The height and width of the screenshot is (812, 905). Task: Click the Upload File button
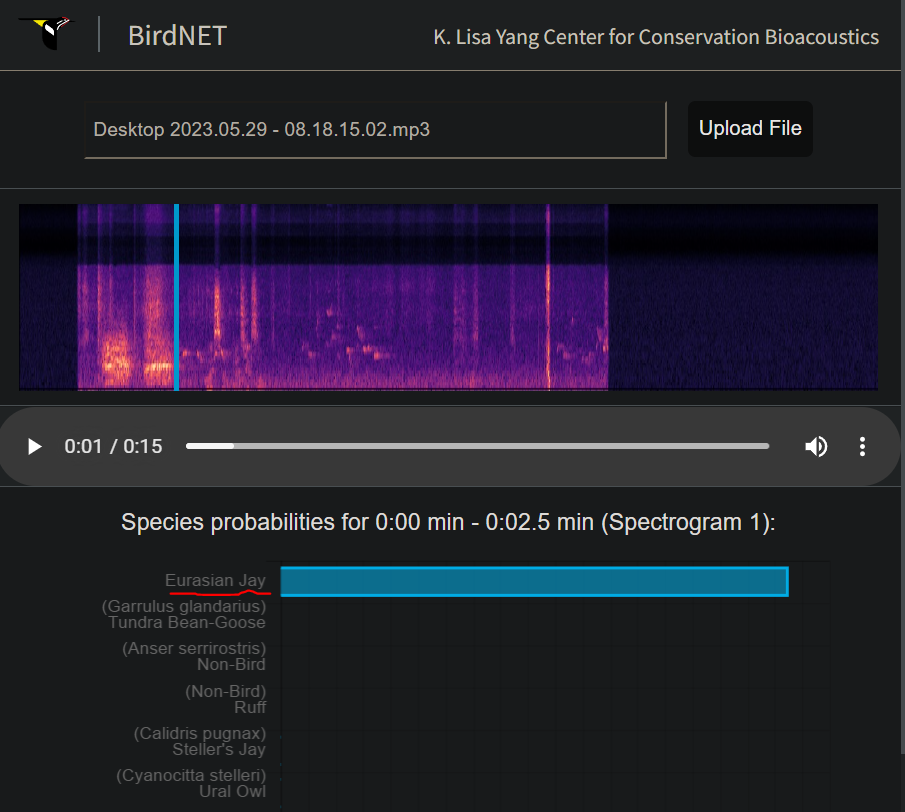pos(750,129)
